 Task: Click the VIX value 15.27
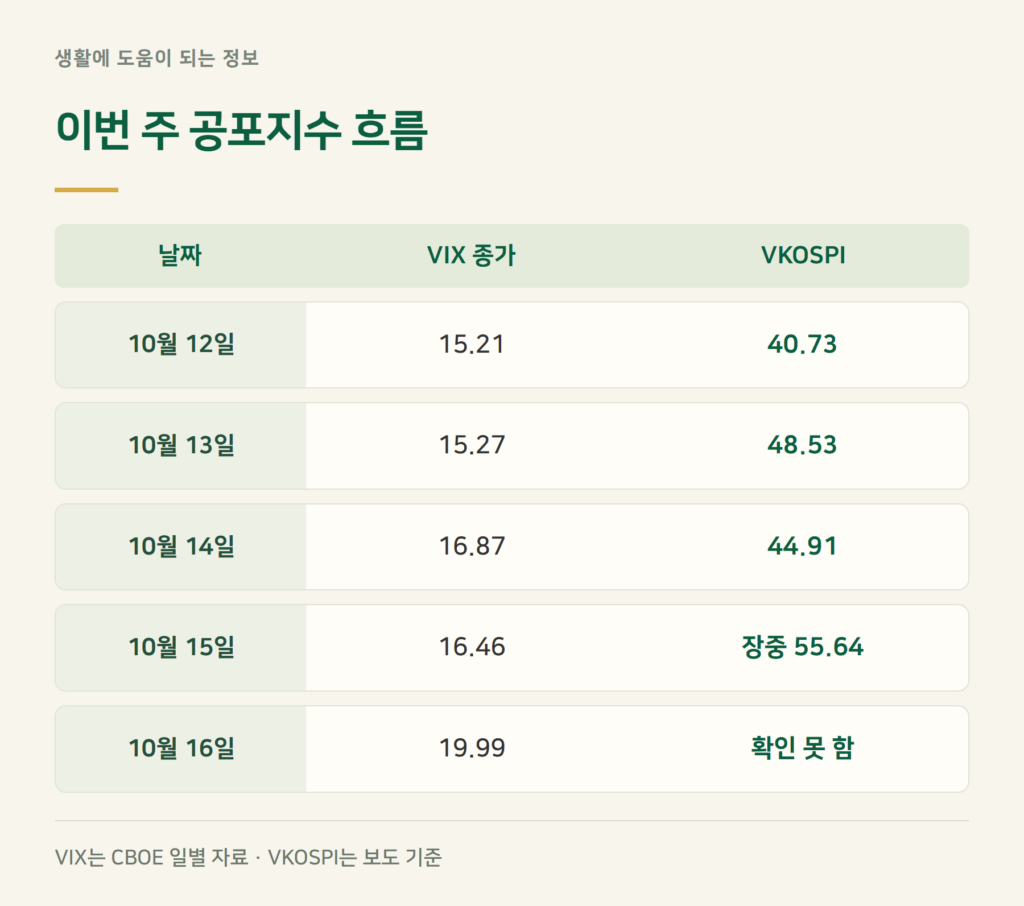(x=472, y=445)
